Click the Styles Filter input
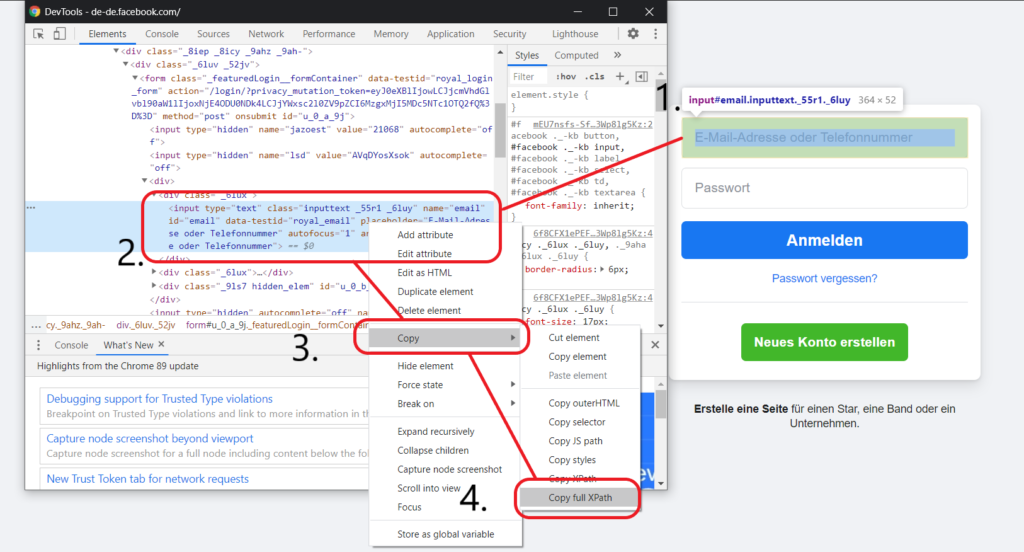 [529, 76]
